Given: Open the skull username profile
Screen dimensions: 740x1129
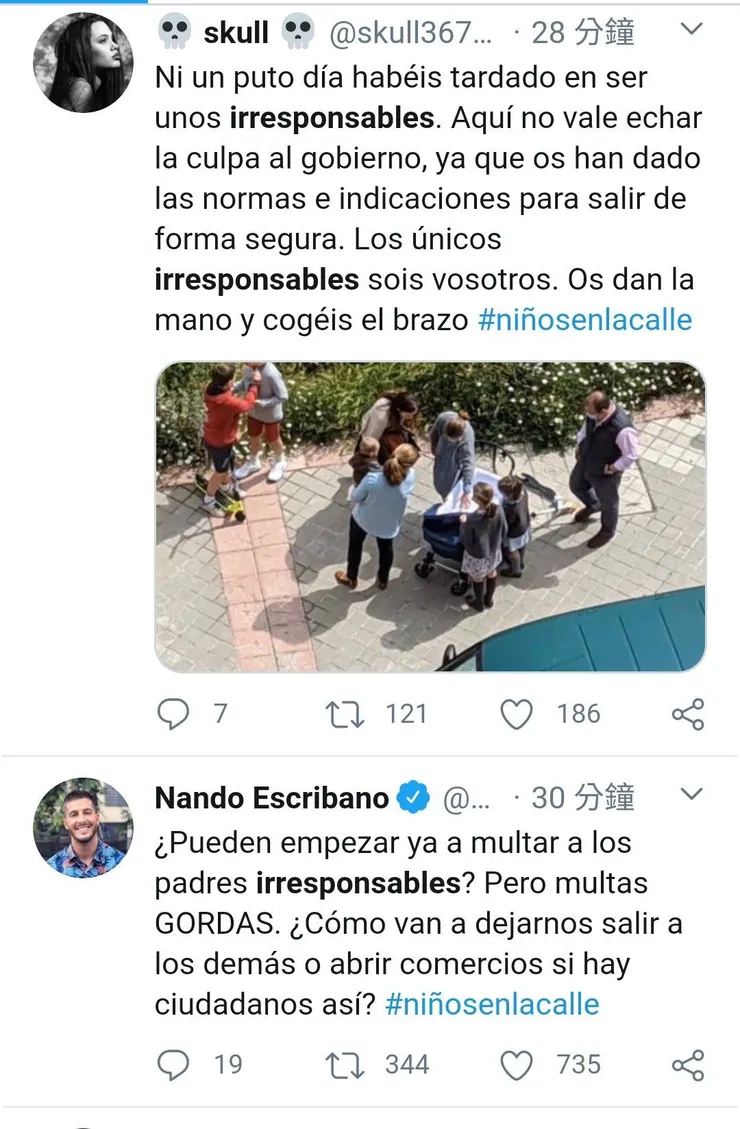Looking at the screenshot, I should [x=236, y=32].
